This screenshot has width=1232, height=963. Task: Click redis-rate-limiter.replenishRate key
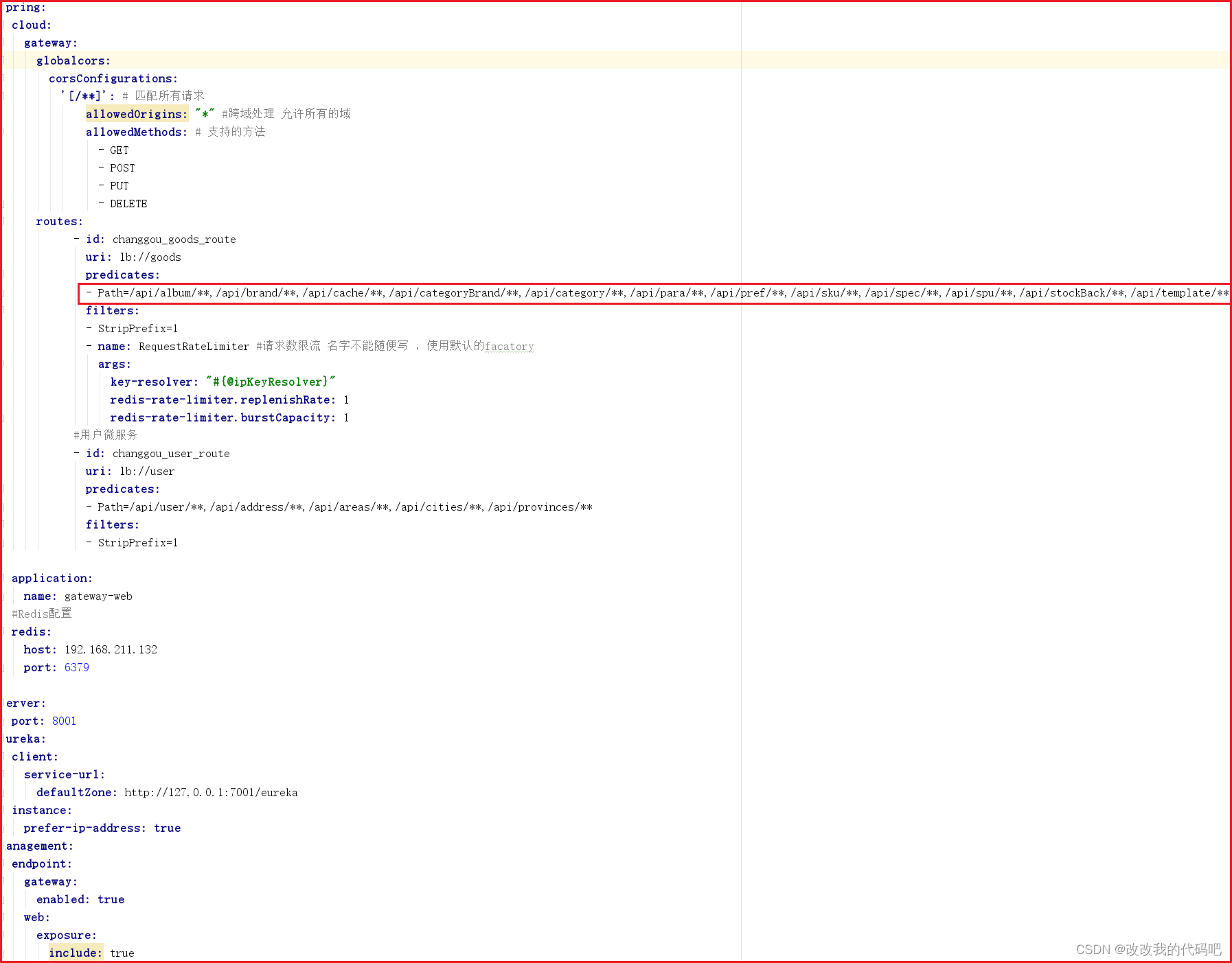[x=223, y=399]
